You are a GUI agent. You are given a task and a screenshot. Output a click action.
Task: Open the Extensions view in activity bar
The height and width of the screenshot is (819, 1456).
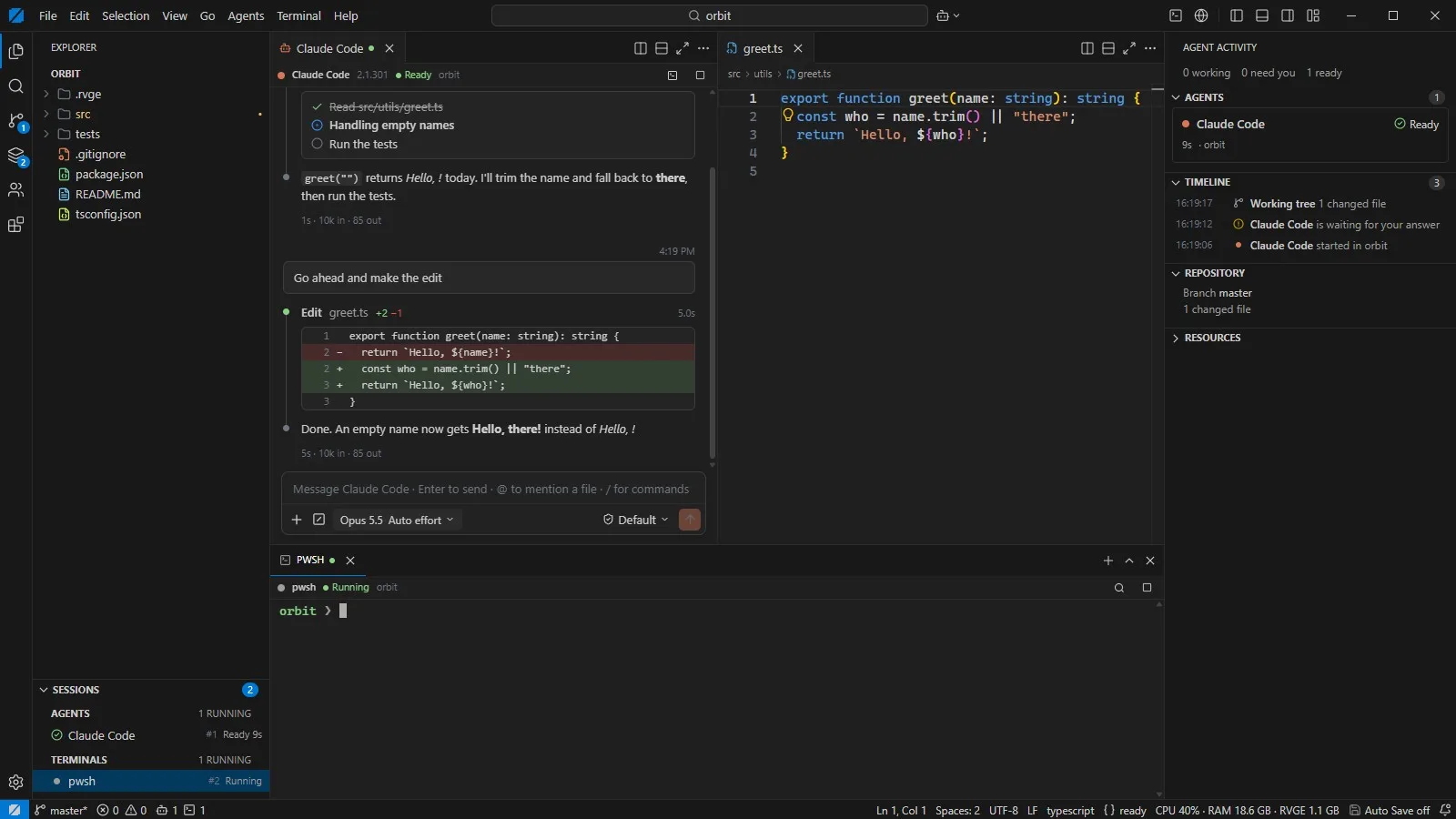pyautogui.click(x=15, y=225)
